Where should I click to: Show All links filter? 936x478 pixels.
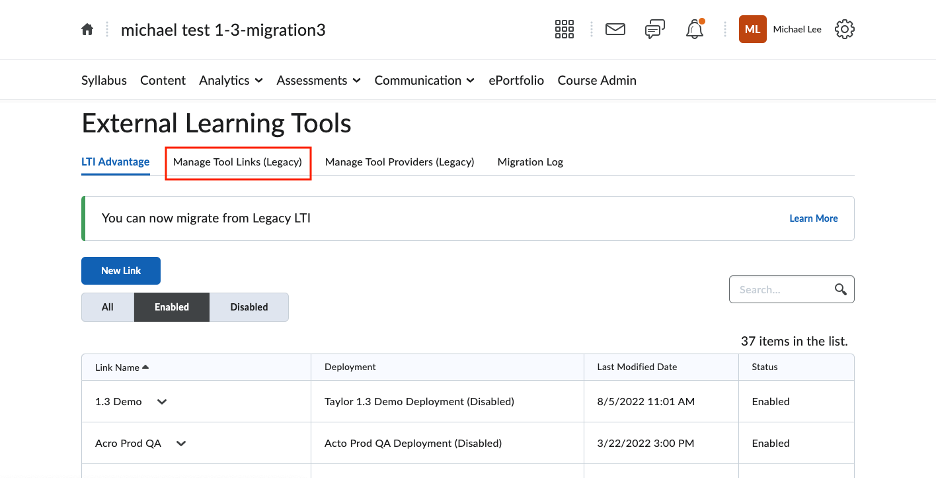pos(107,307)
